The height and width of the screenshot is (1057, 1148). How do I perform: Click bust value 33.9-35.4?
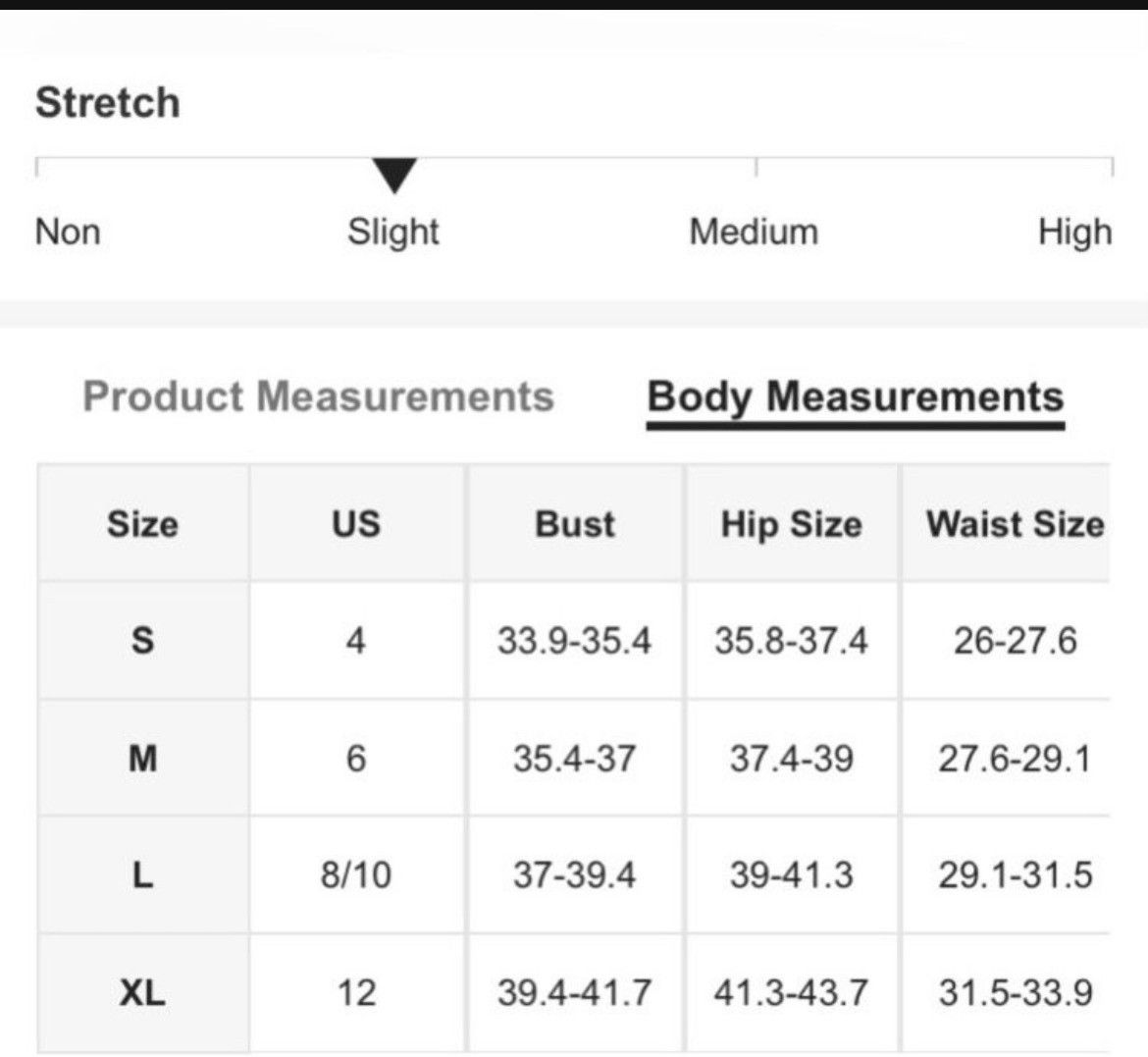[575, 641]
